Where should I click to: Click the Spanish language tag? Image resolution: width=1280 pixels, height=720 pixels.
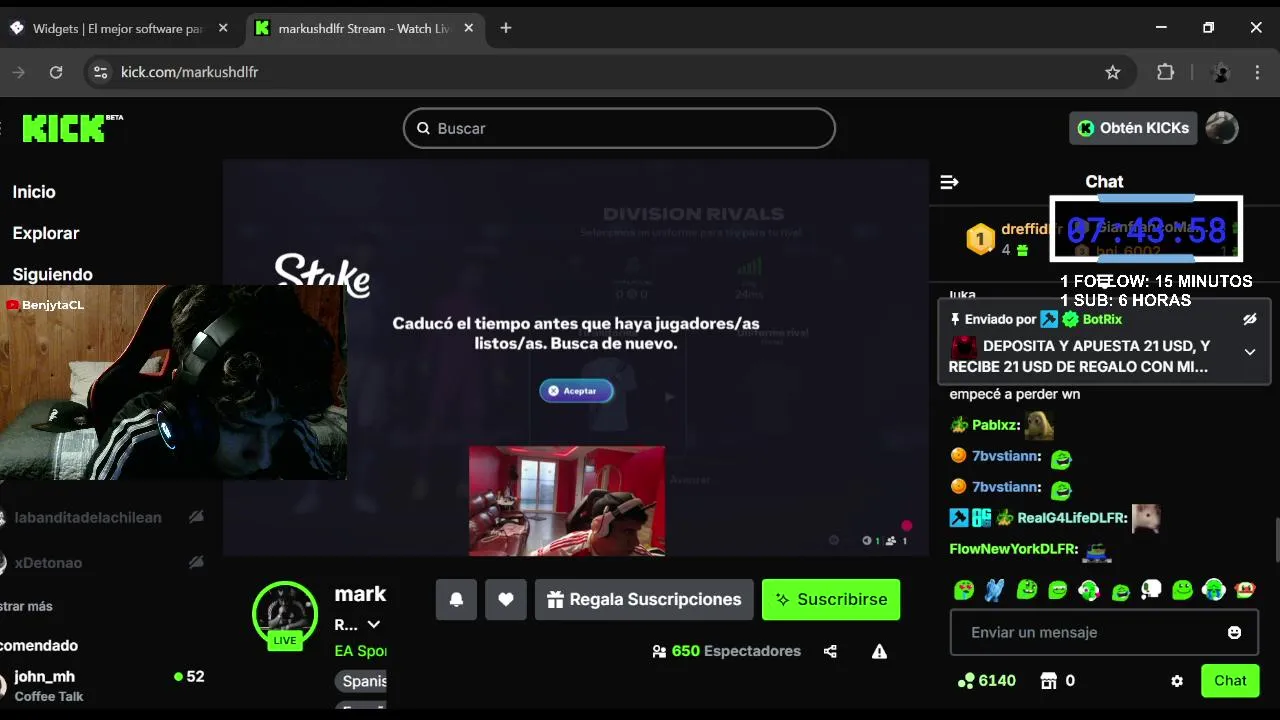coord(361,681)
